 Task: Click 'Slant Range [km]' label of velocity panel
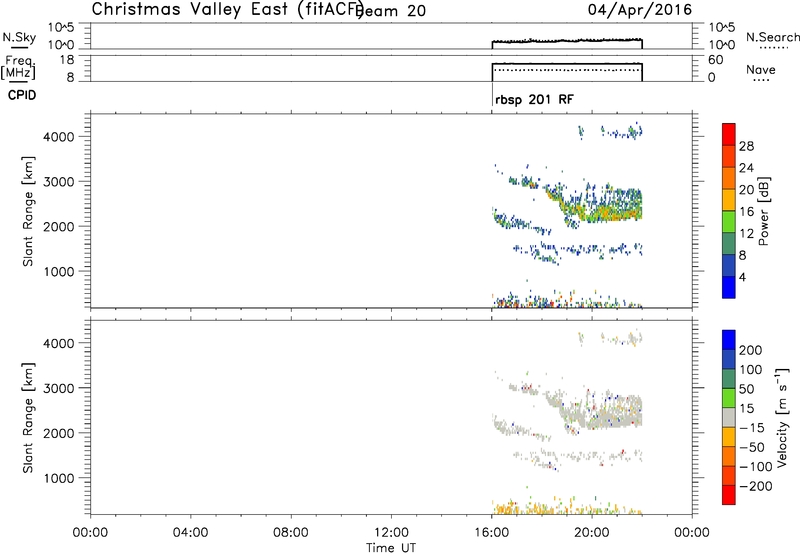(x=28, y=418)
